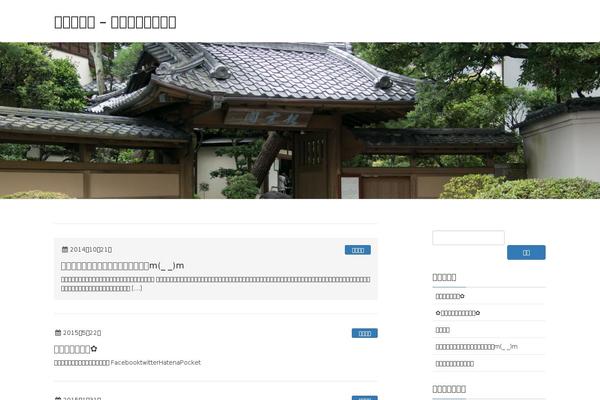Click the recent posts heading below the search box

[x=444, y=277]
